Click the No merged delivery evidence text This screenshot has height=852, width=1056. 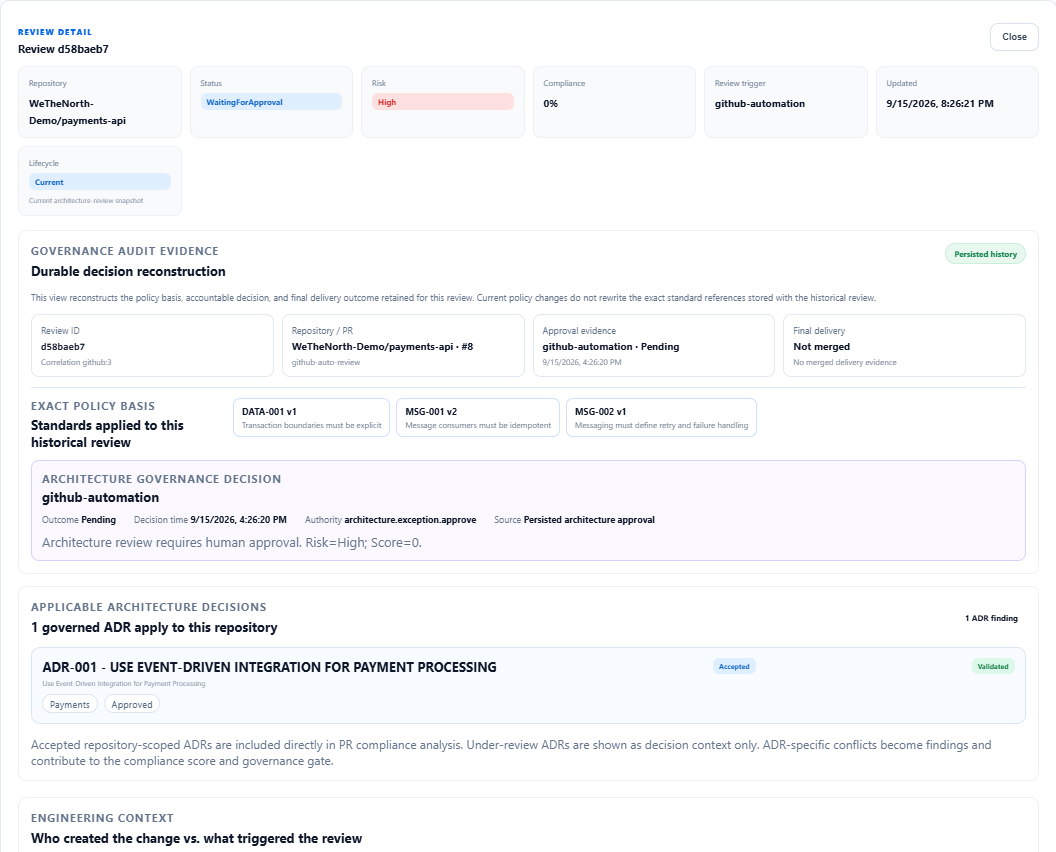pyautogui.click(x=845, y=362)
